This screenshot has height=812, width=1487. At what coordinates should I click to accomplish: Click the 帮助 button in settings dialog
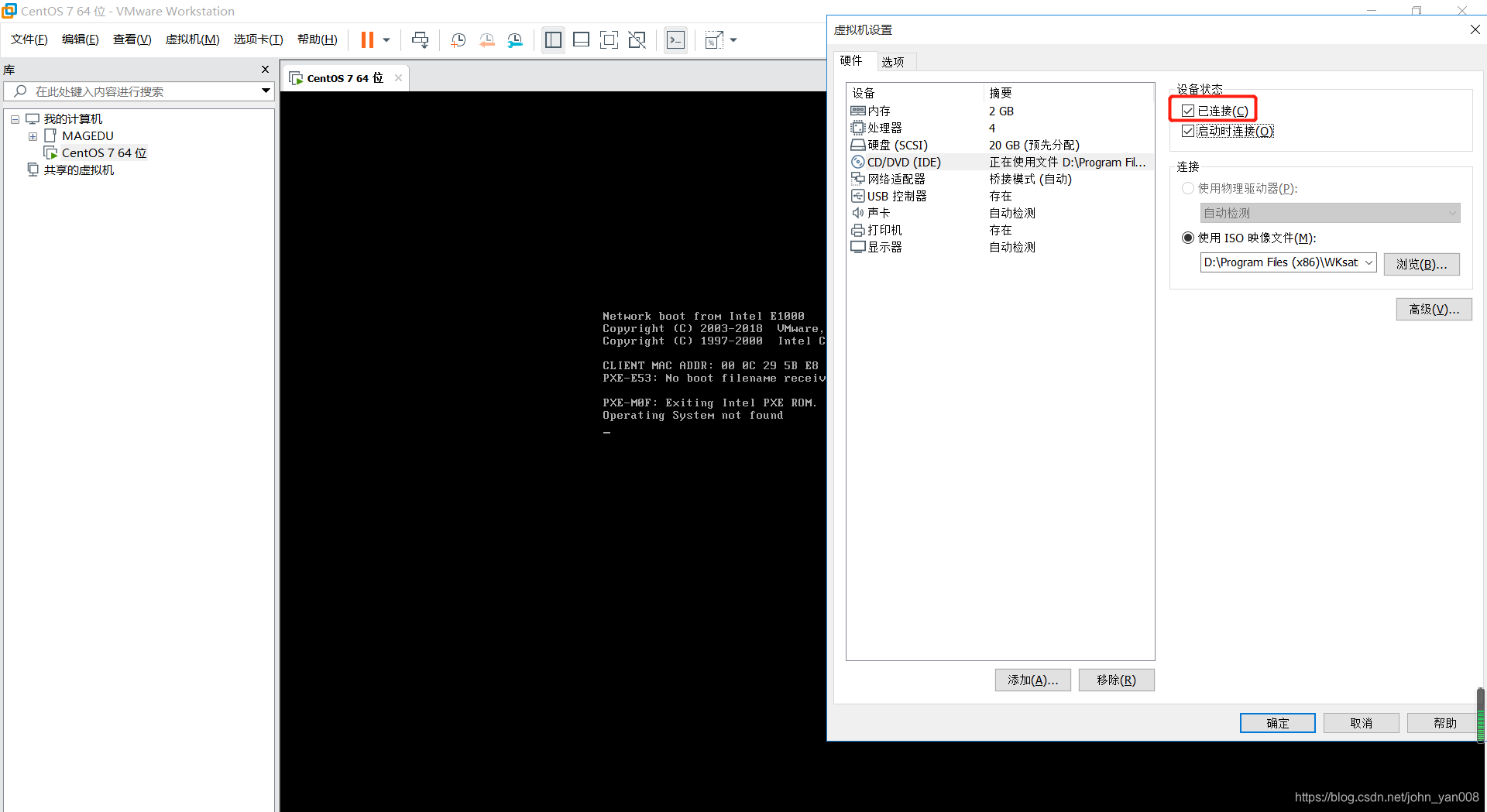click(1443, 723)
